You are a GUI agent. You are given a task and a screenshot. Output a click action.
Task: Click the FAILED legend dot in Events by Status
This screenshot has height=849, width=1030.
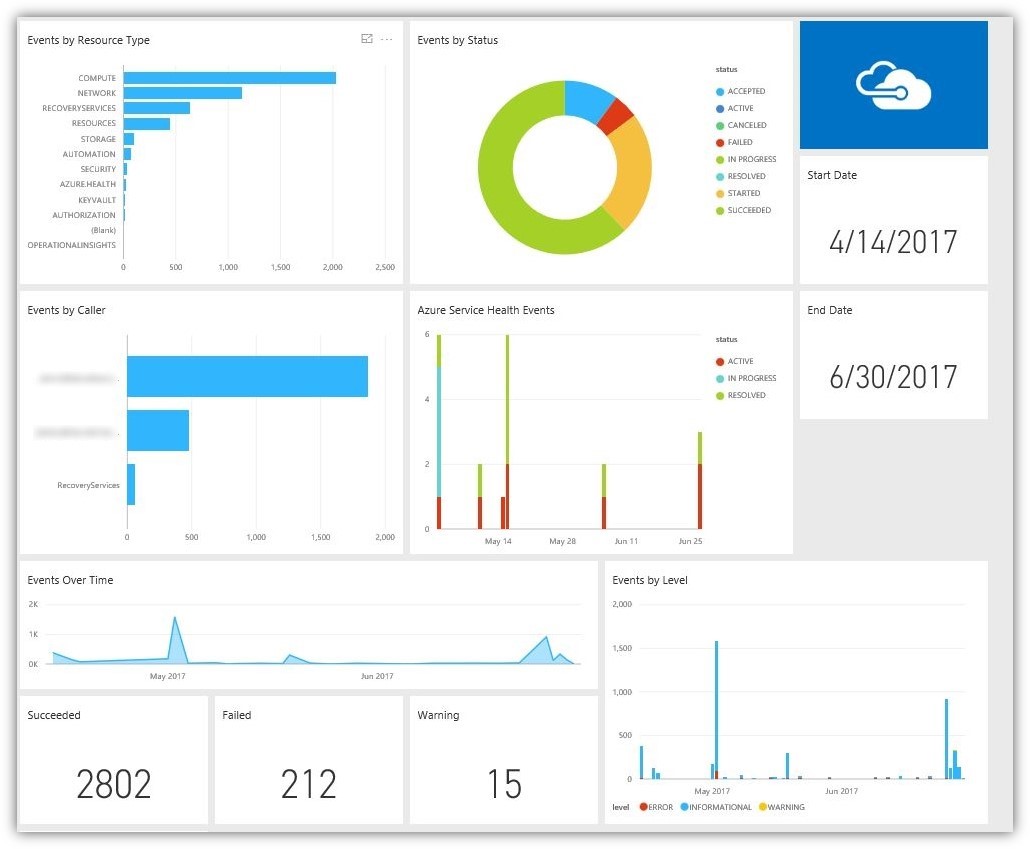[x=719, y=143]
